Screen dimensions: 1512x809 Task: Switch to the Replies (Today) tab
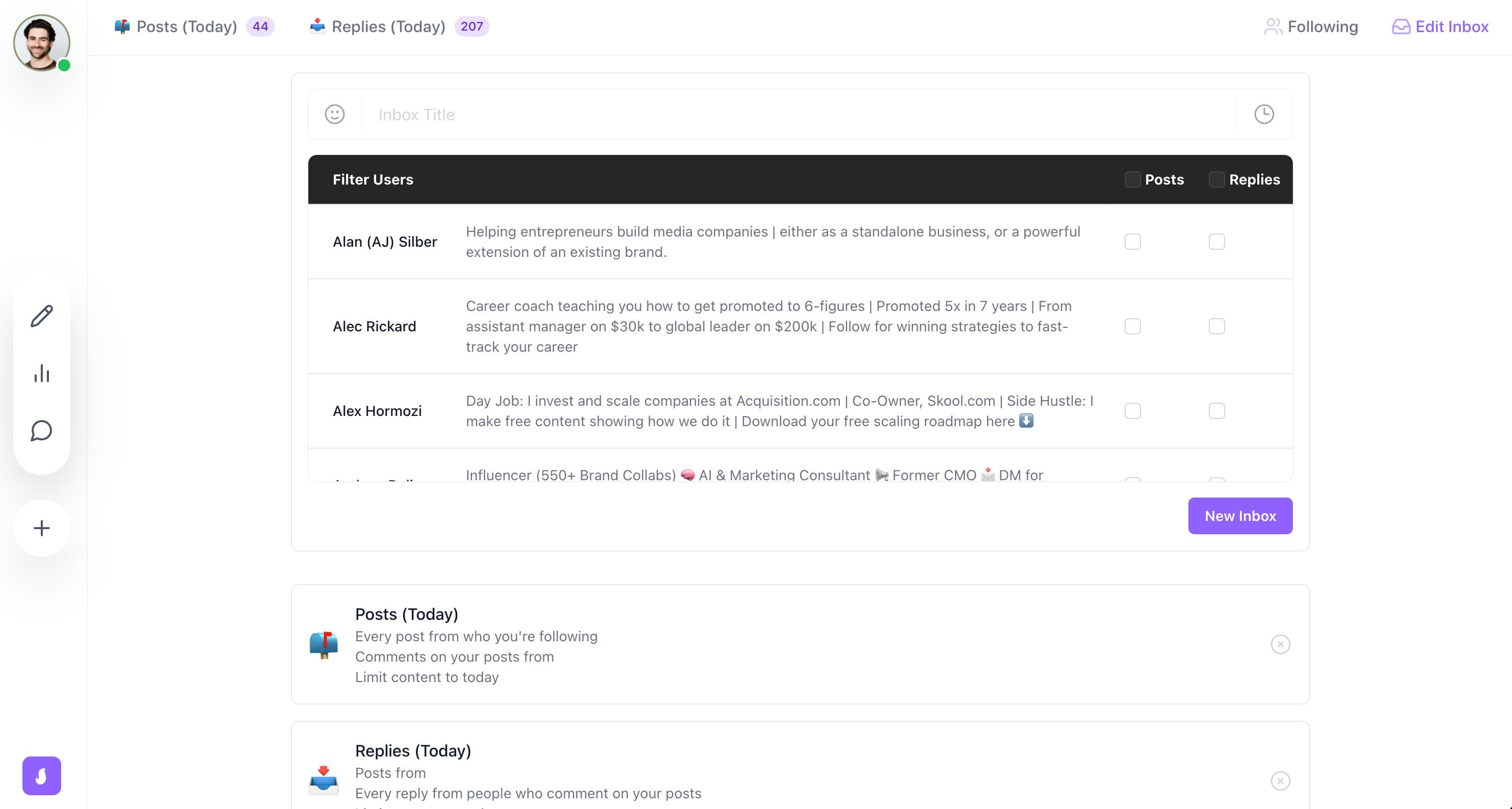[387, 27]
